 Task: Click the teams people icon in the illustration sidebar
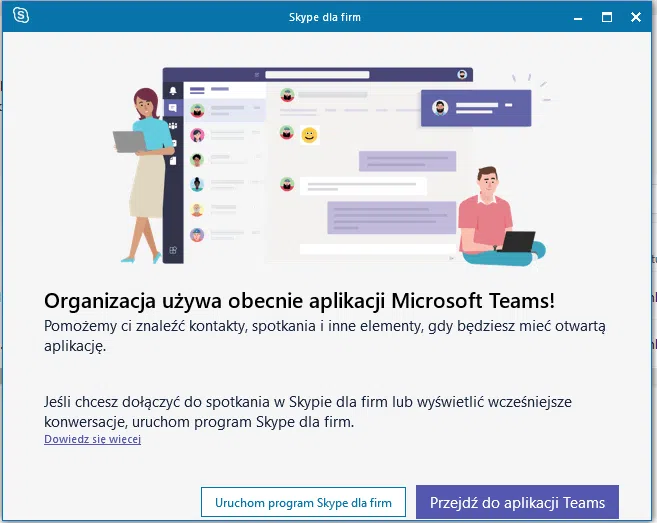[x=172, y=126]
